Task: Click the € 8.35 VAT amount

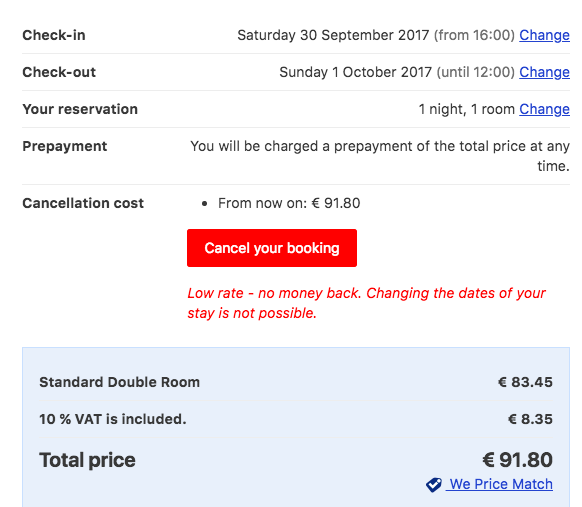Action: tap(530, 419)
